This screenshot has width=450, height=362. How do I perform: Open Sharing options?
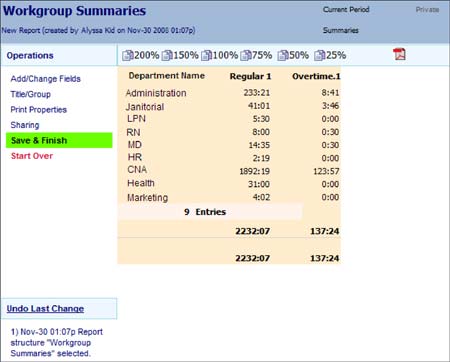point(25,125)
